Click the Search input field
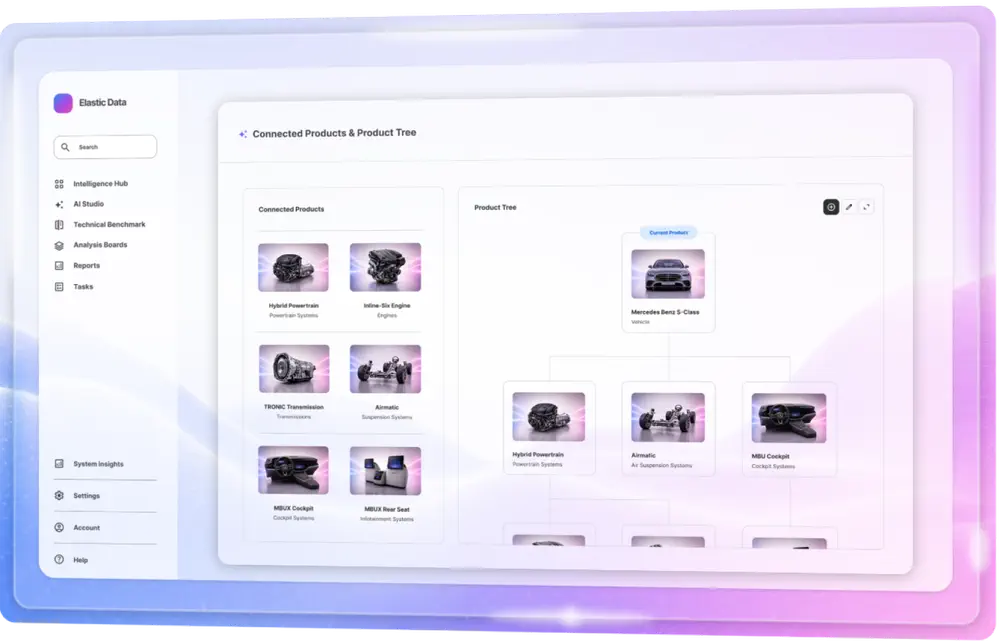1000x642 pixels. [105, 147]
